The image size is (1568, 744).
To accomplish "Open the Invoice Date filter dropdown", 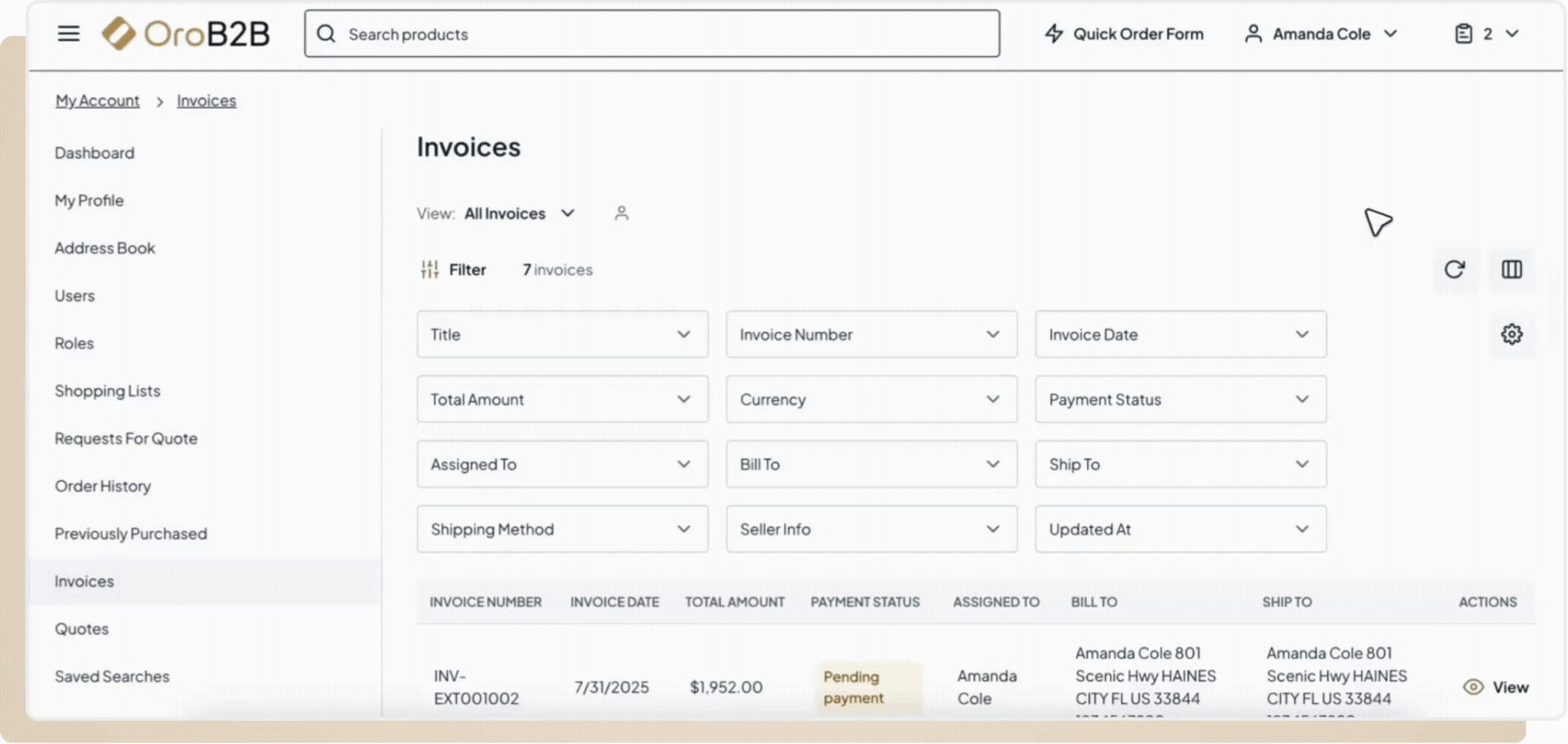I will pos(1180,334).
